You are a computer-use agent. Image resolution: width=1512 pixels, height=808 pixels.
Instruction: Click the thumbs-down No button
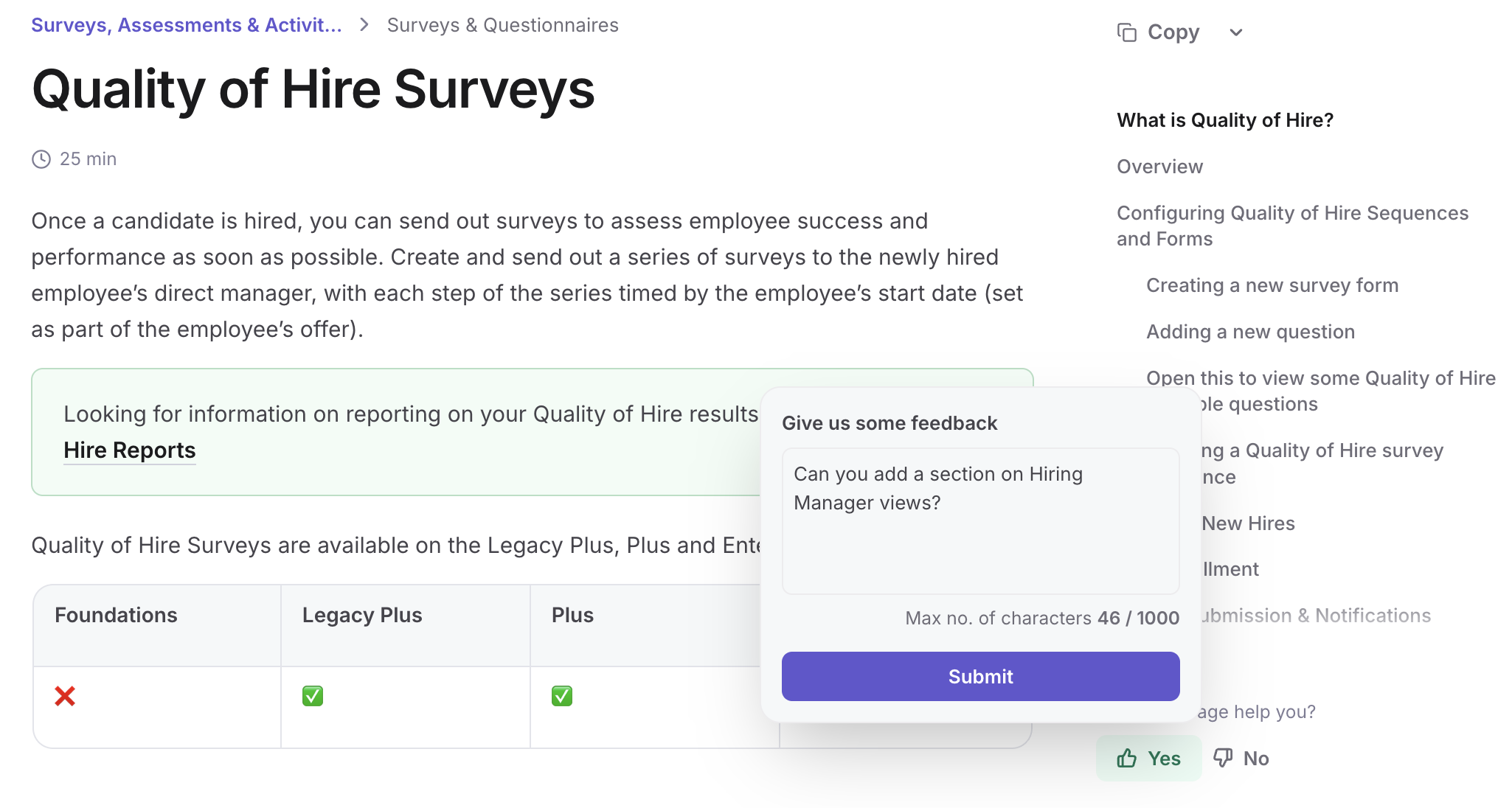1242,758
